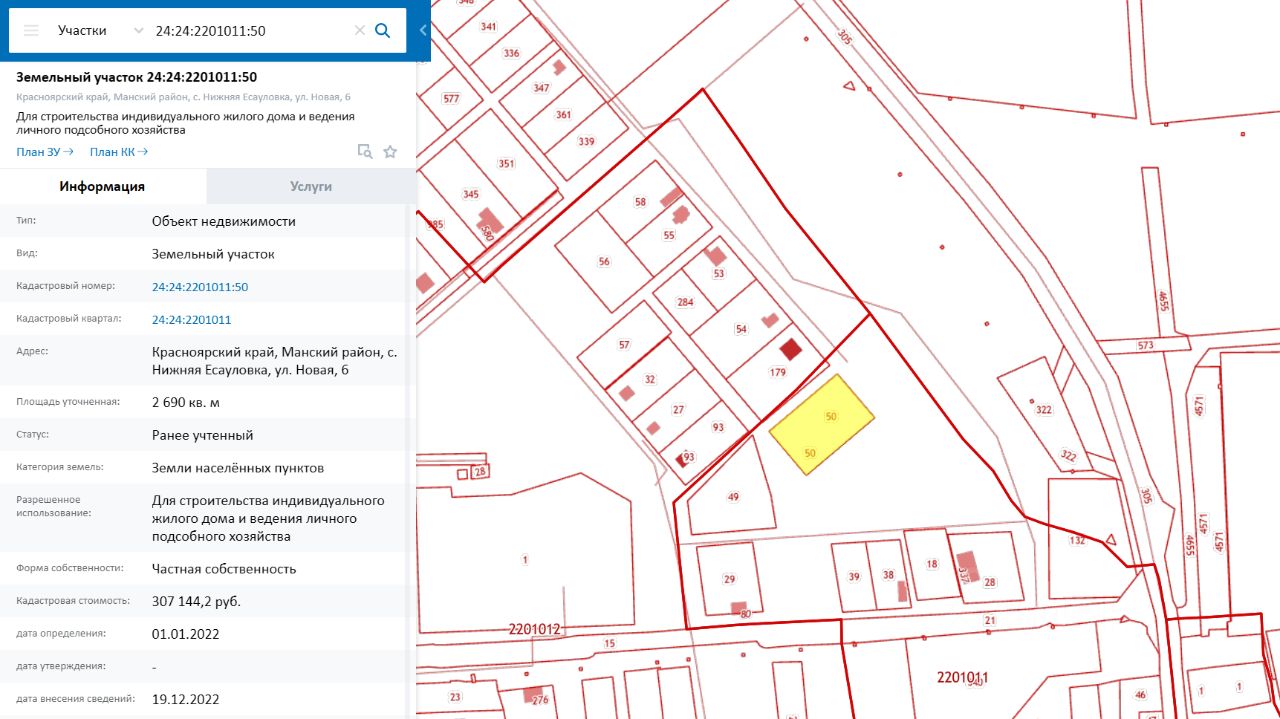Click the triangle marker near road top
Screen dimensions: 1280x719
pos(849,86)
